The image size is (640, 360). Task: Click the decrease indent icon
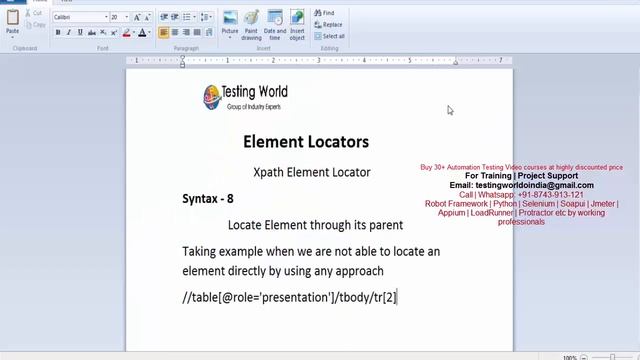coord(164,17)
